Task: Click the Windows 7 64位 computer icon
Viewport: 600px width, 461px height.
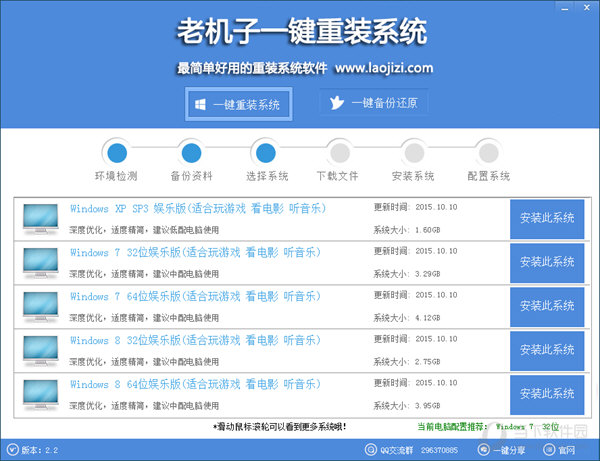Action: pyautogui.click(x=40, y=307)
